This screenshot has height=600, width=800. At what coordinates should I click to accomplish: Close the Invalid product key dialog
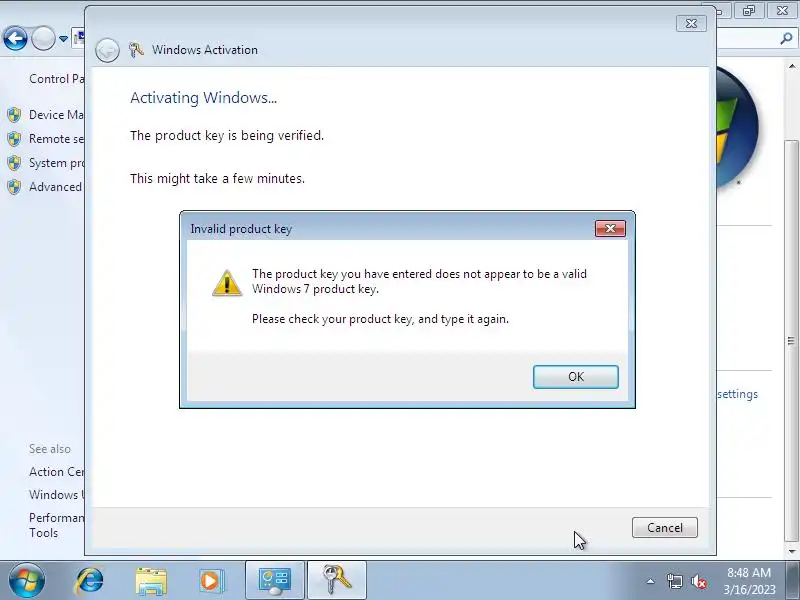coord(610,228)
